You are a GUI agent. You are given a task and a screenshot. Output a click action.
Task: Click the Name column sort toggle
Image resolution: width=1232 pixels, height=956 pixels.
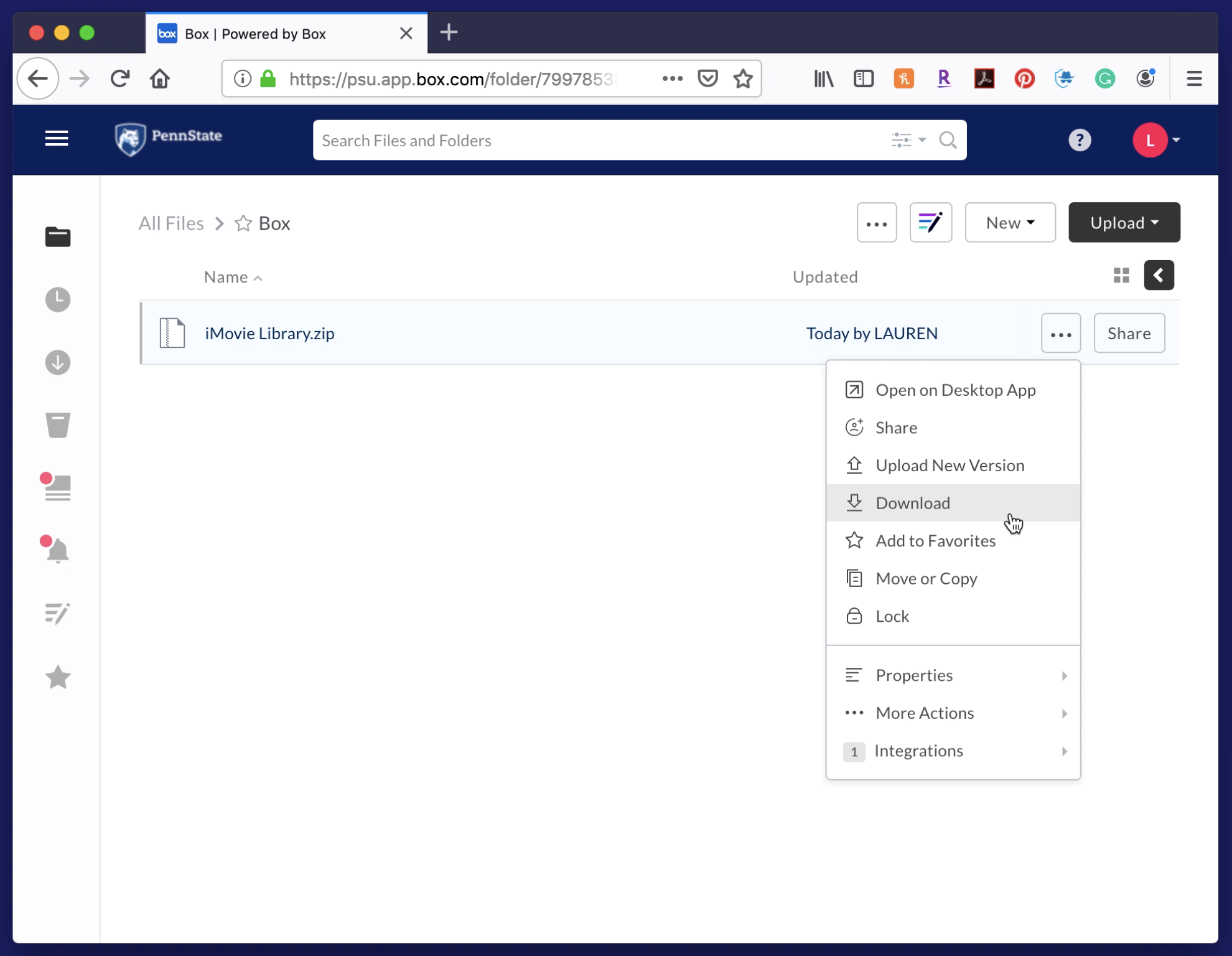(x=234, y=278)
